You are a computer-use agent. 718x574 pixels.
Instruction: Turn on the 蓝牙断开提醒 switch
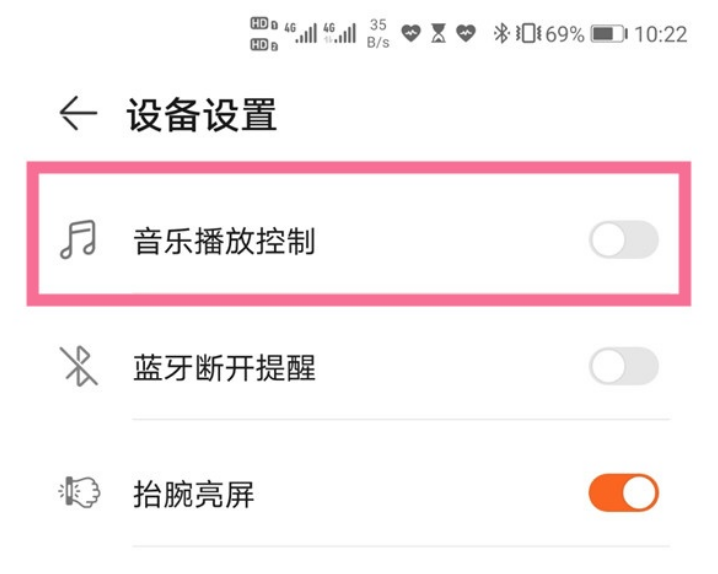click(623, 367)
